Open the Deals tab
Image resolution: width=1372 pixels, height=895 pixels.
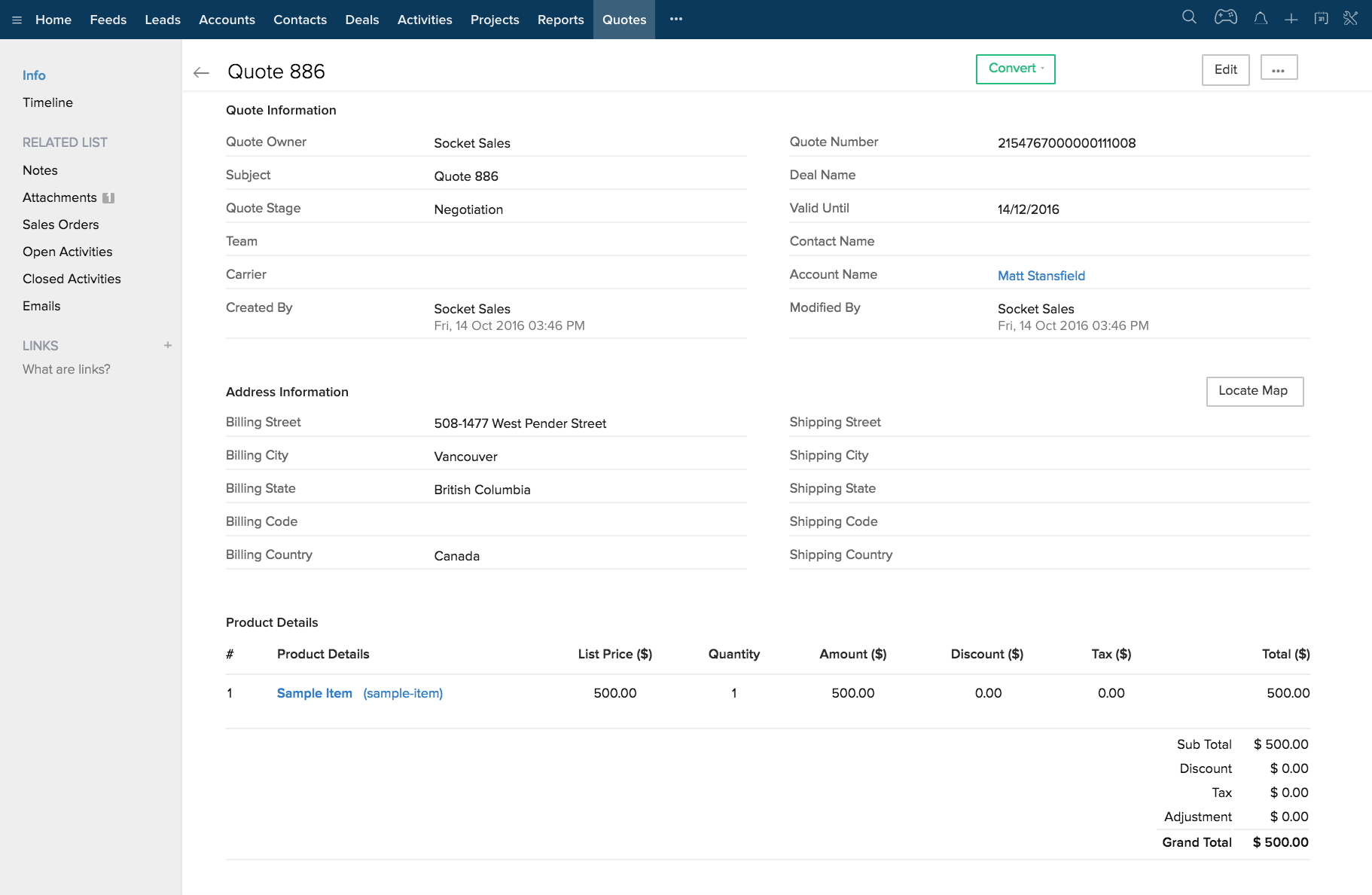pos(362,20)
